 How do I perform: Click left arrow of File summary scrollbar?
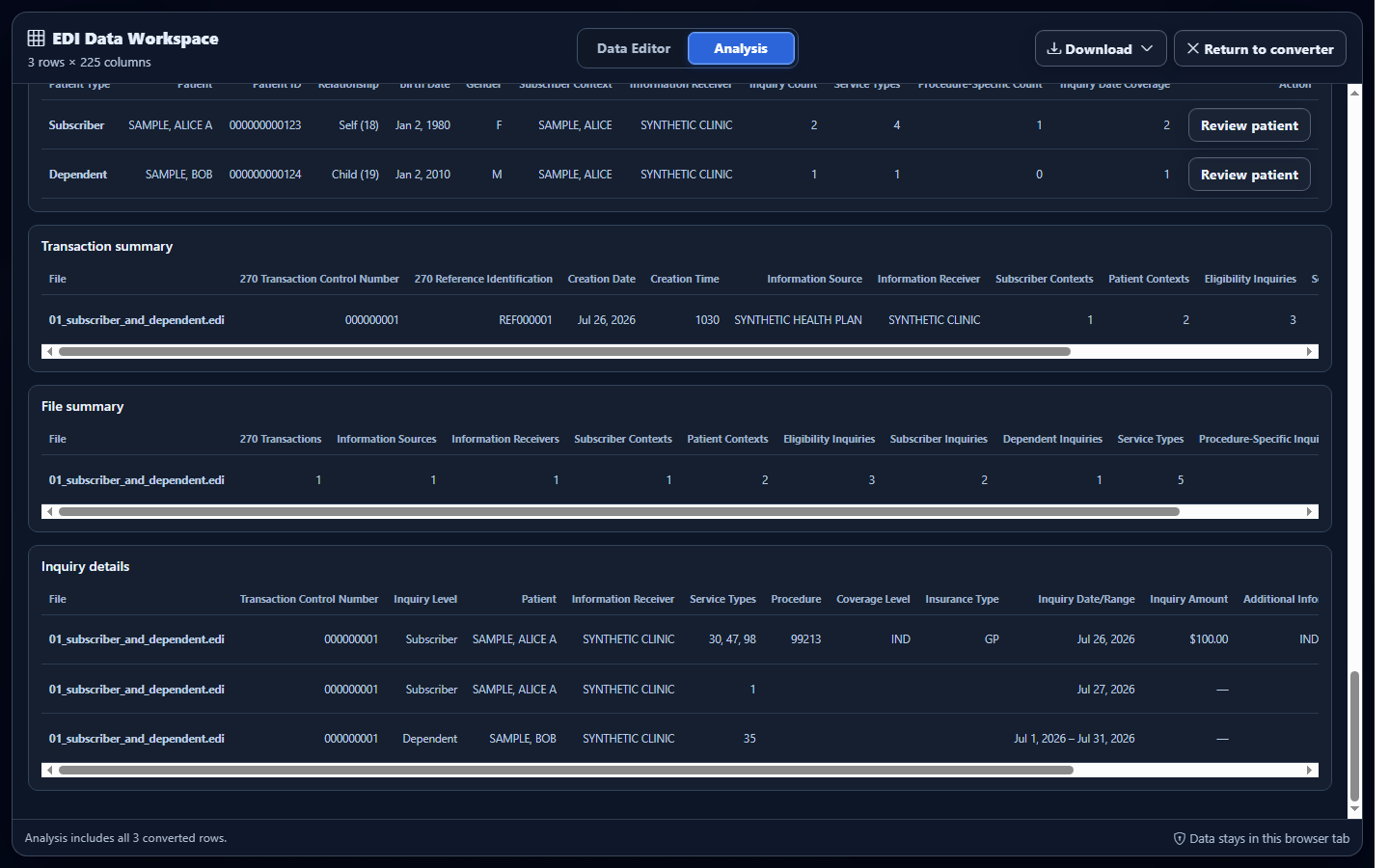[49, 512]
